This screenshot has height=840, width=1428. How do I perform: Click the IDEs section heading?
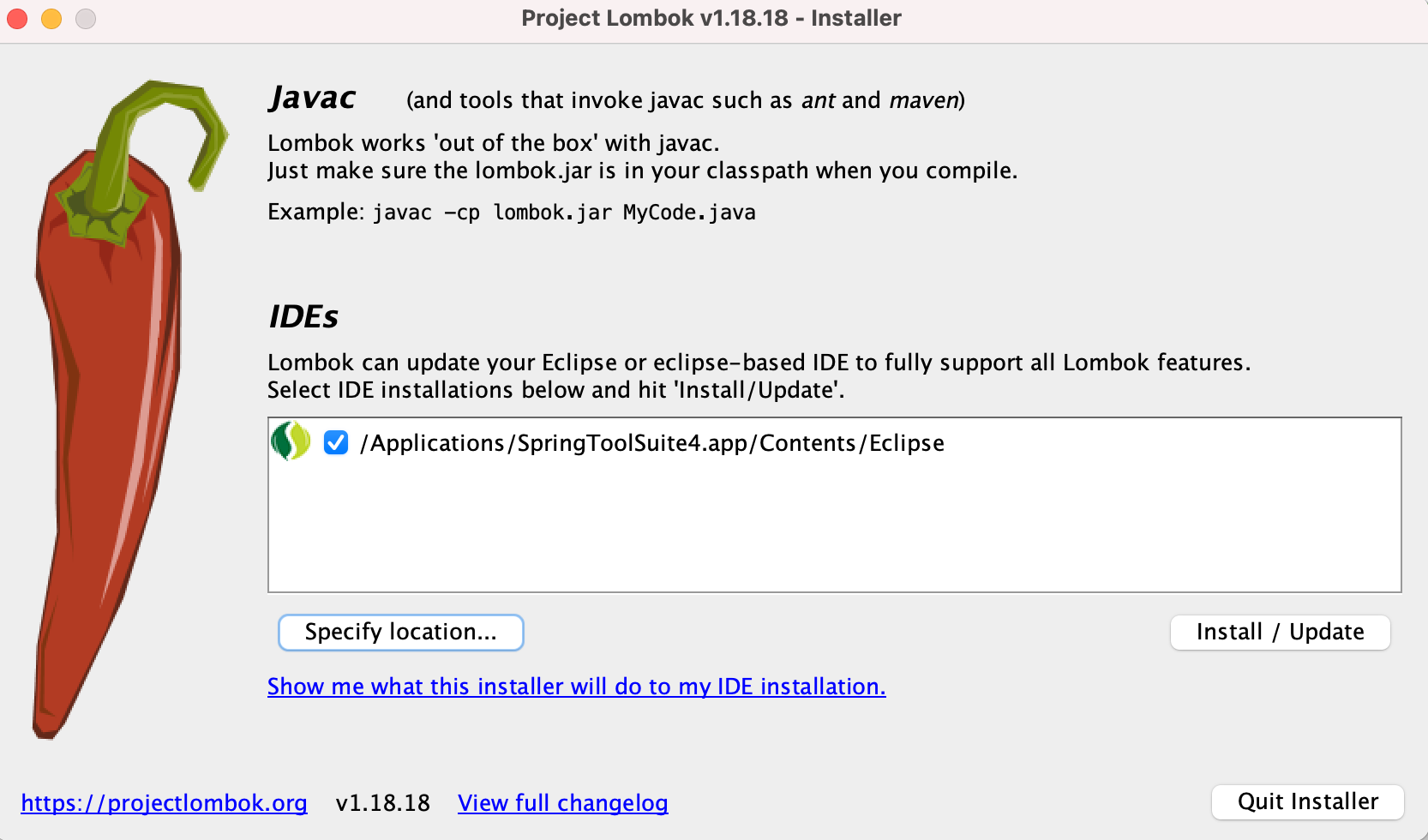[x=303, y=317]
